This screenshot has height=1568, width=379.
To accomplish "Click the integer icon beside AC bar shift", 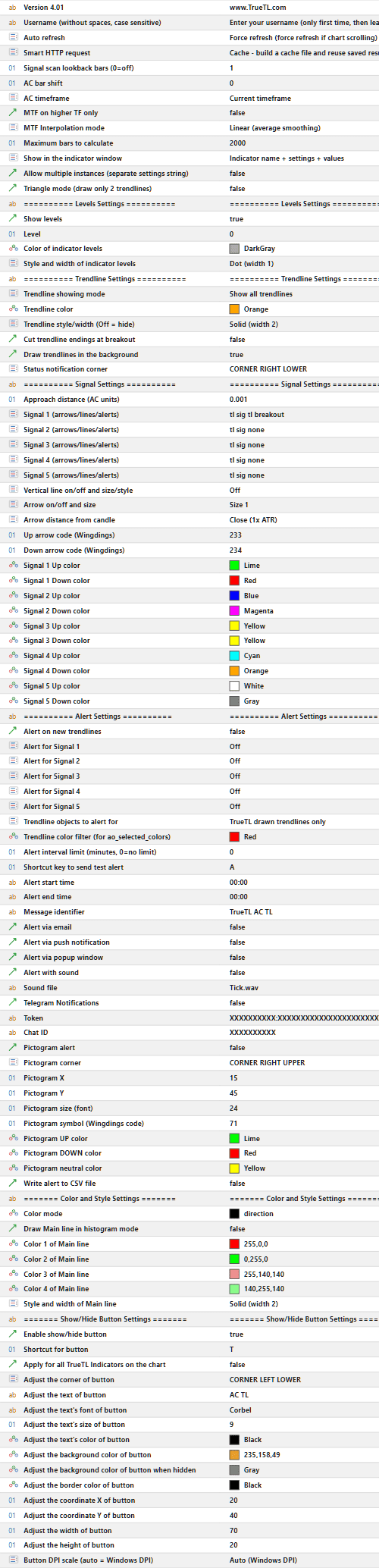I will coord(12,83).
